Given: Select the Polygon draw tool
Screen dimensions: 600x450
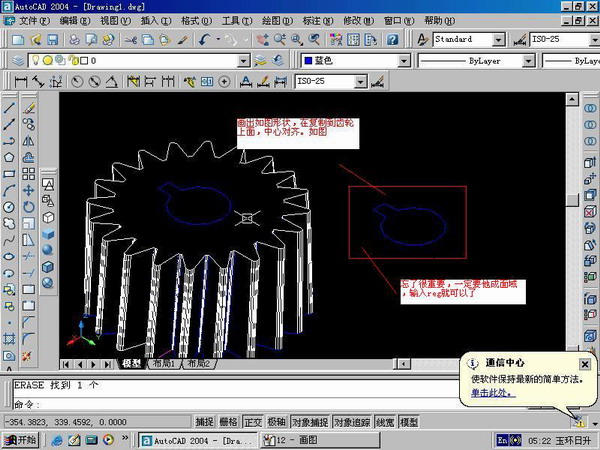Looking at the screenshot, I should click(9, 157).
